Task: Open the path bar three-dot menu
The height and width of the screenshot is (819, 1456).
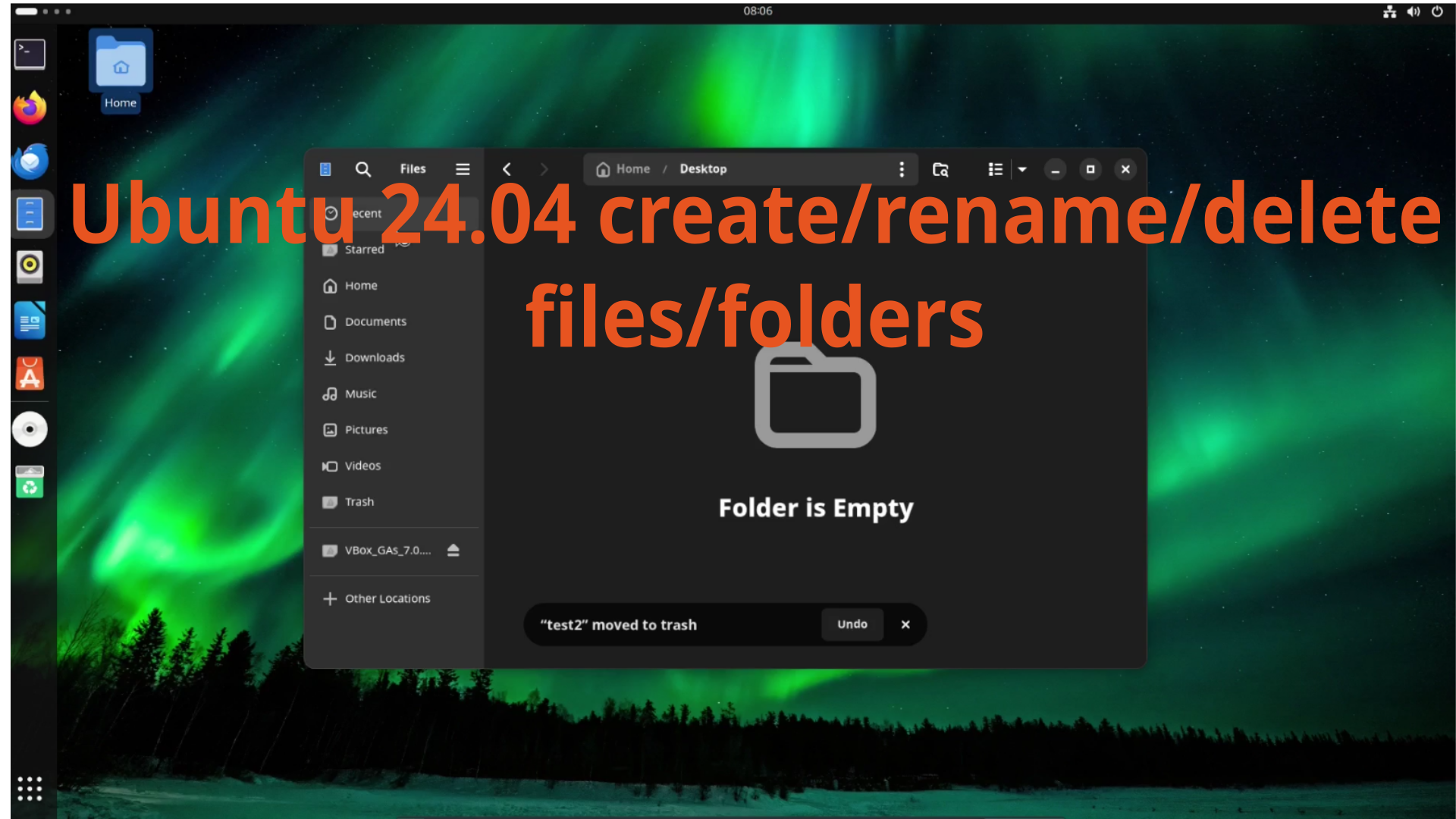Action: [901, 169]
